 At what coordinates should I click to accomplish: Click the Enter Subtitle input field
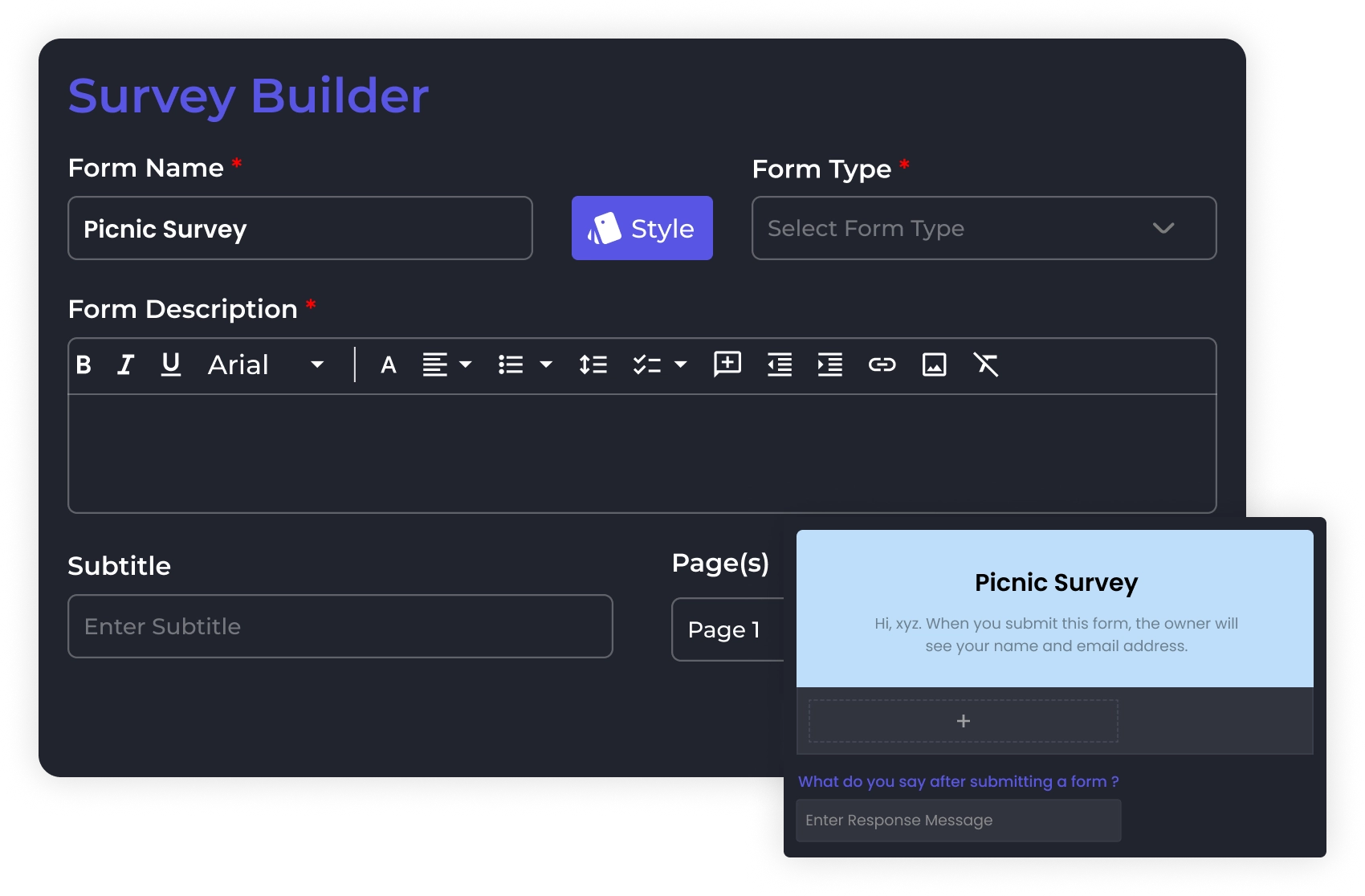click(x=340, y=626)
